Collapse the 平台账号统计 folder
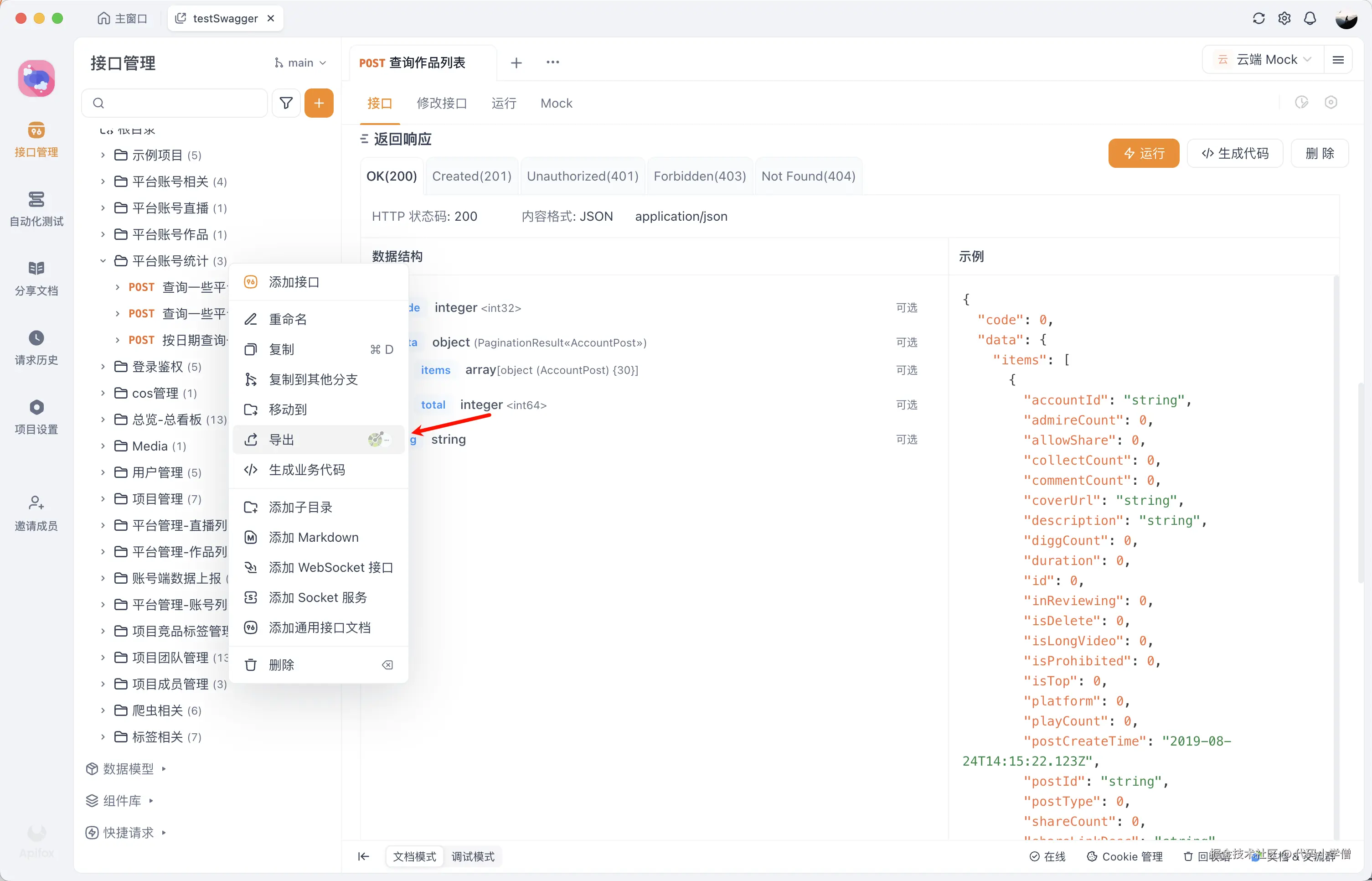Screen dimensions: 1372x881 point(103,261)
